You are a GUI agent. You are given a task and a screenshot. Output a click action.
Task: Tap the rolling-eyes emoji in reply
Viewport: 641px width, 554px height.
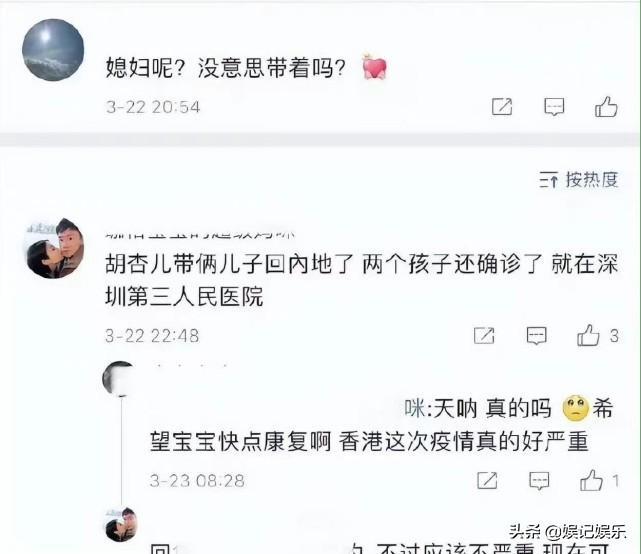point(576,408)
